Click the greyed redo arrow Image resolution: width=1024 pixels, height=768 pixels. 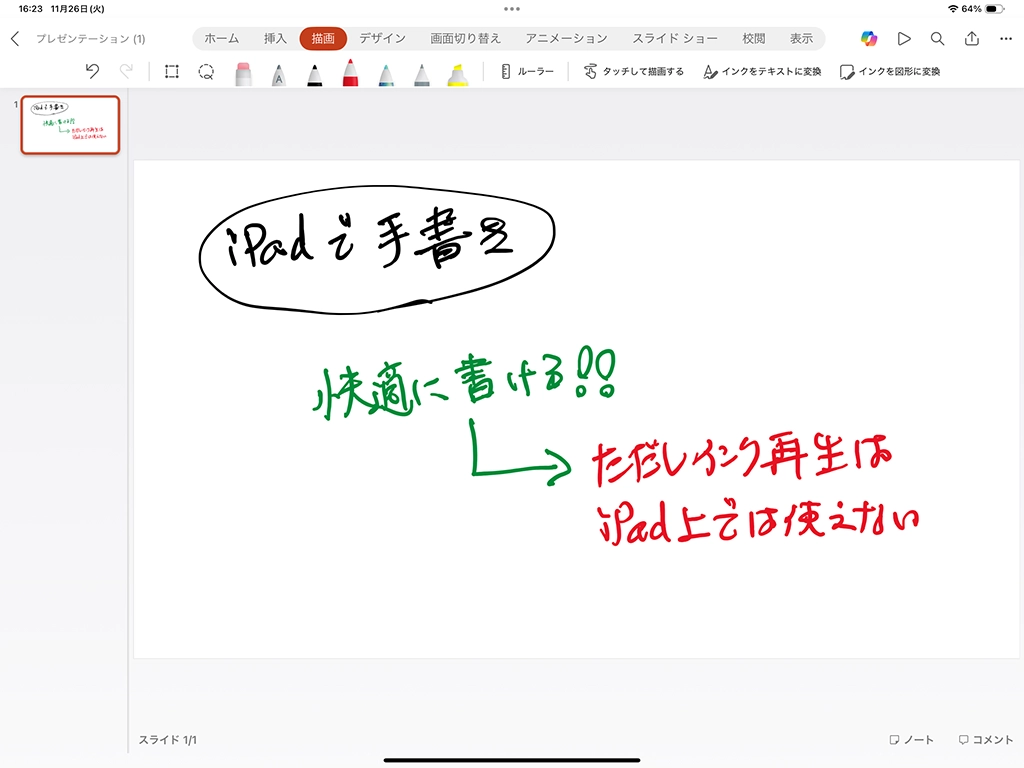126,71
